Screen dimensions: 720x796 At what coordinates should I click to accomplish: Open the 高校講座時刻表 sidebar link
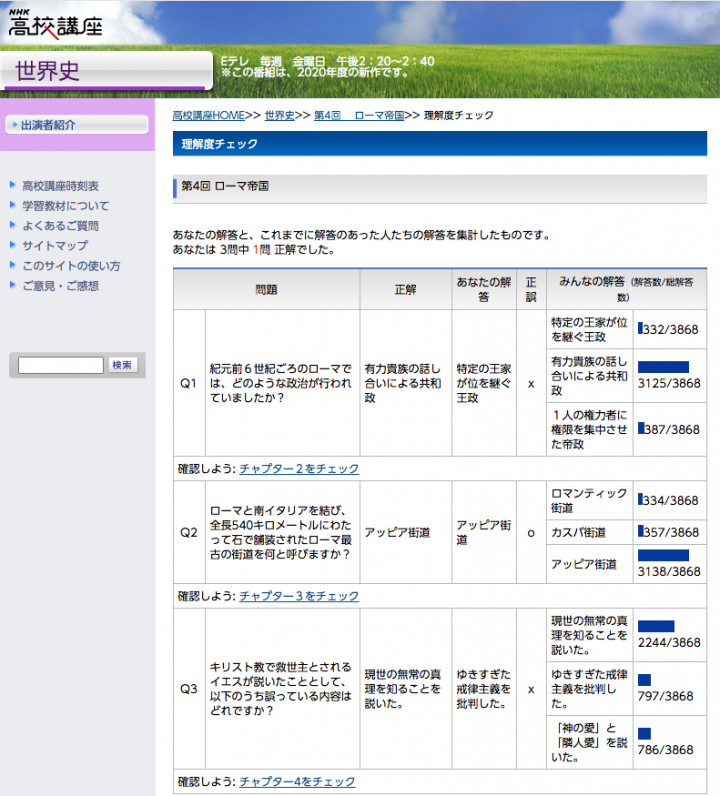[60, 186]
